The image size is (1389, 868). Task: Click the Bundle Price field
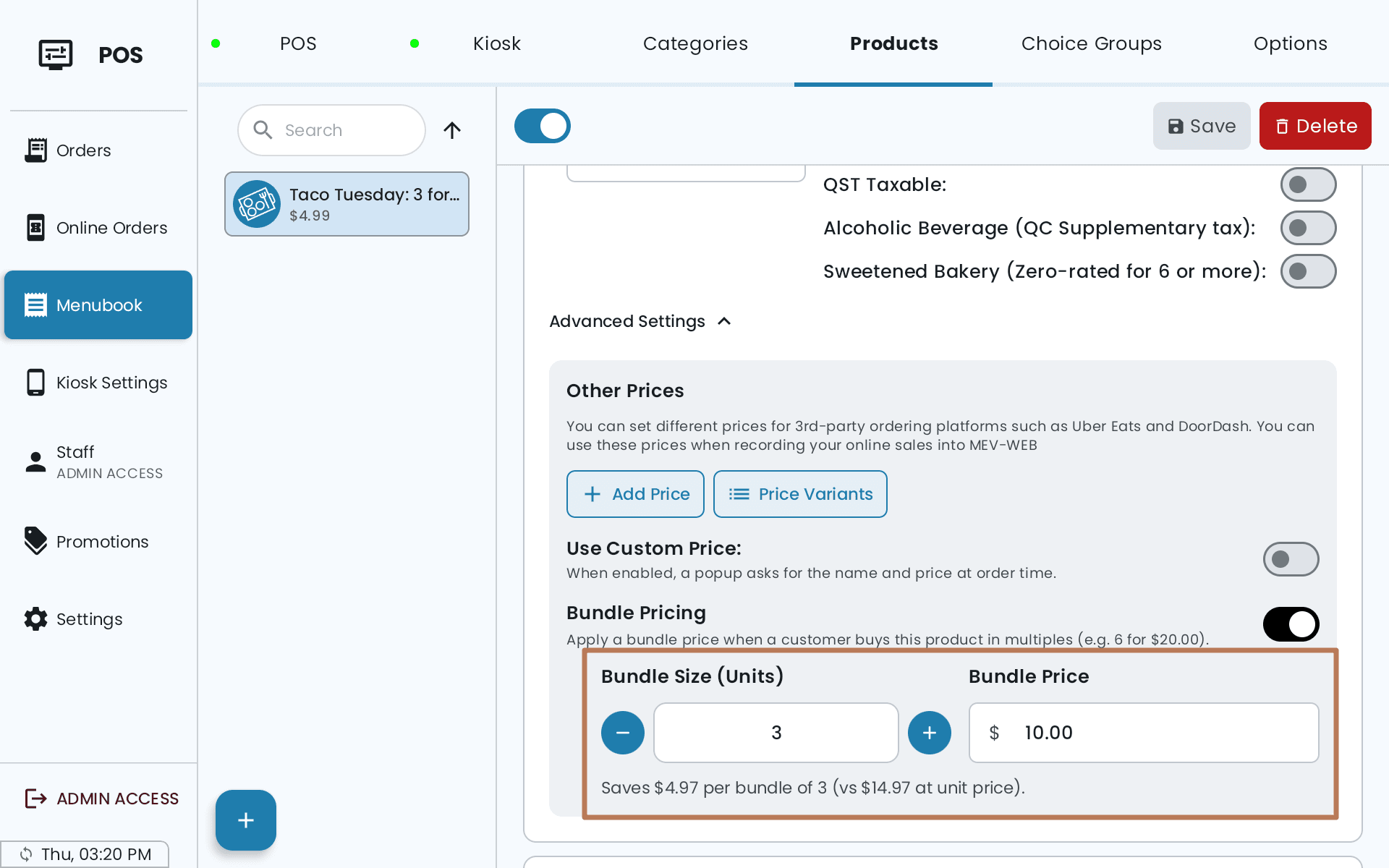pos(1144,733)
